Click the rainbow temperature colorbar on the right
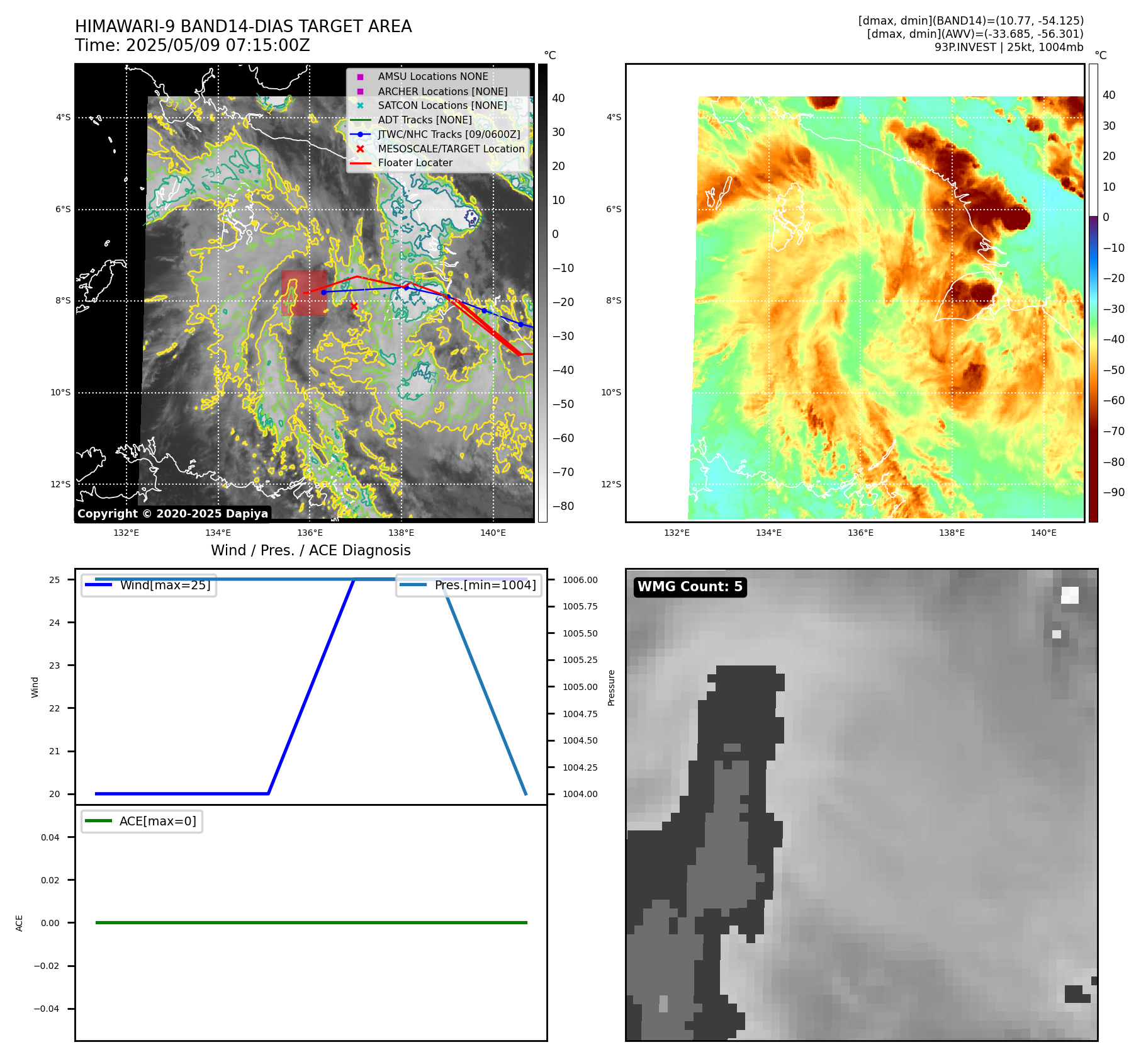Viewport: 1141px width, 1064px height. 1094,293
